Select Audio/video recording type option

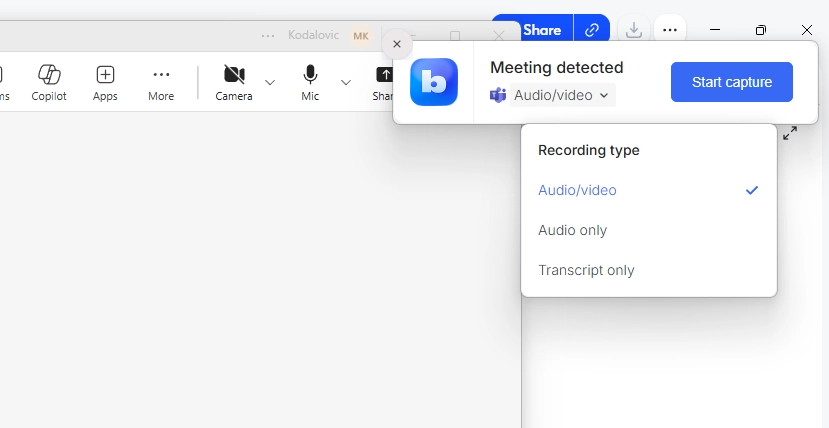click(x=649, y=190)
